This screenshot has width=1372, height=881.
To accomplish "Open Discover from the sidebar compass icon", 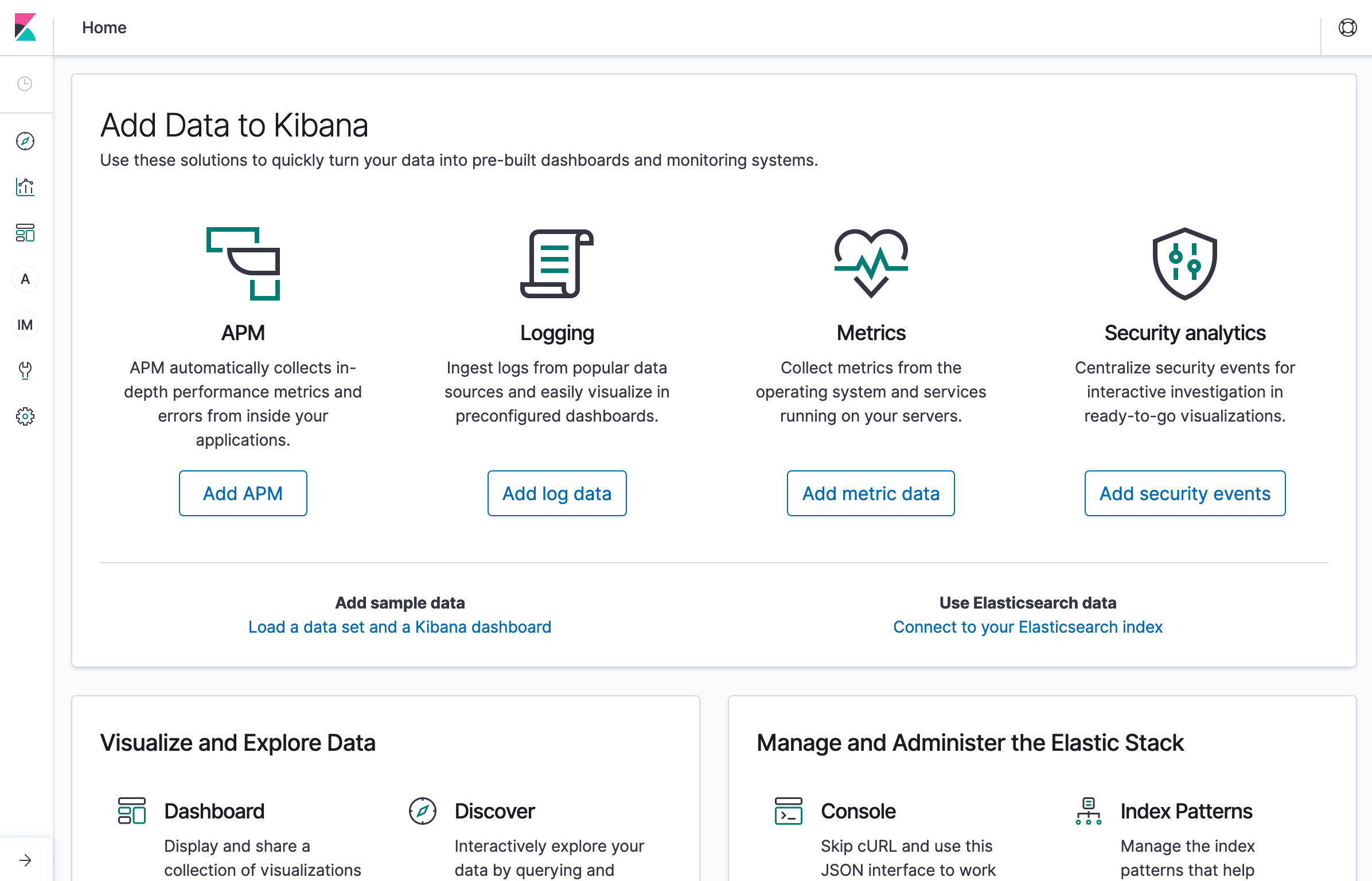I will tap(25, 141).
